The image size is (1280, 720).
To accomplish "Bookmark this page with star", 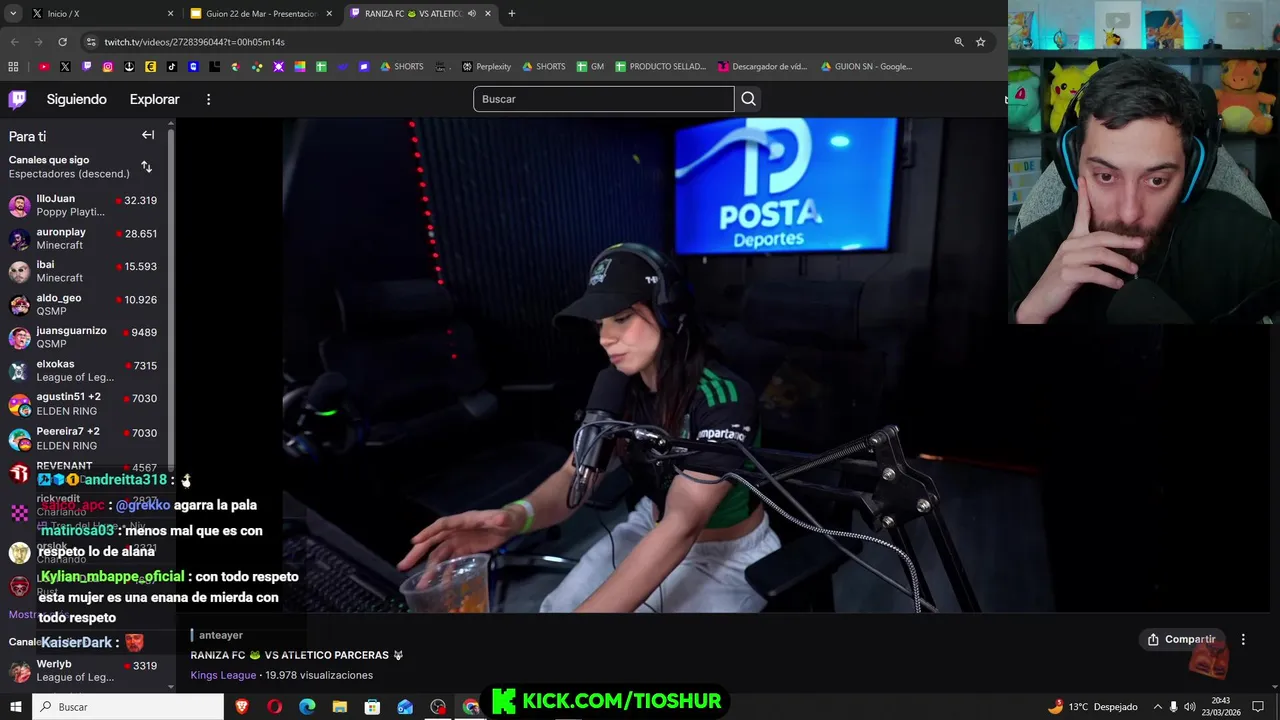I will (980, 42).
